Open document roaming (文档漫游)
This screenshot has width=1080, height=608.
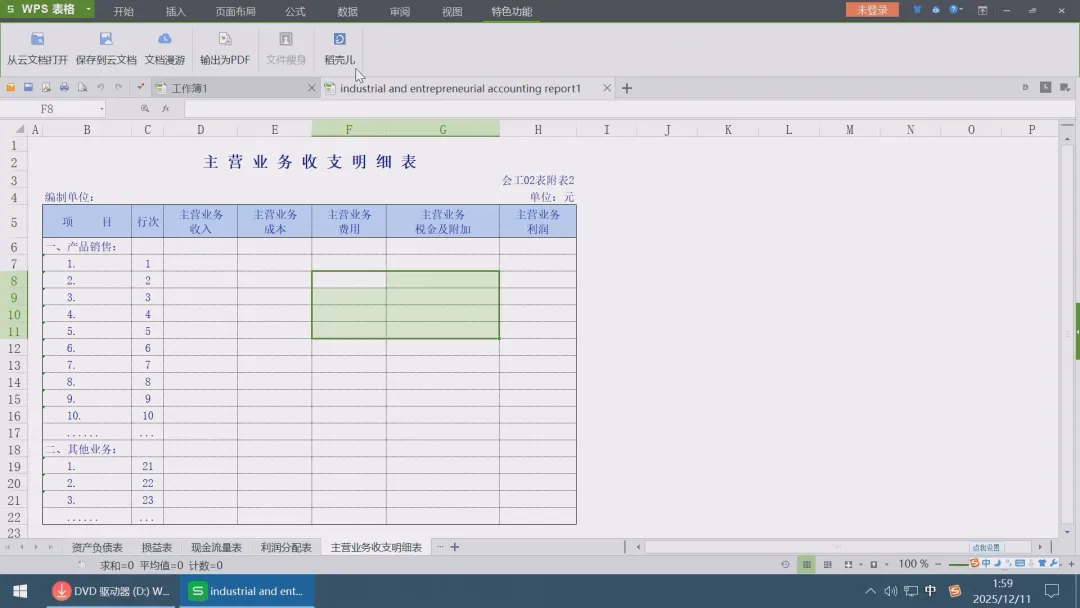[x=165, y=48]
